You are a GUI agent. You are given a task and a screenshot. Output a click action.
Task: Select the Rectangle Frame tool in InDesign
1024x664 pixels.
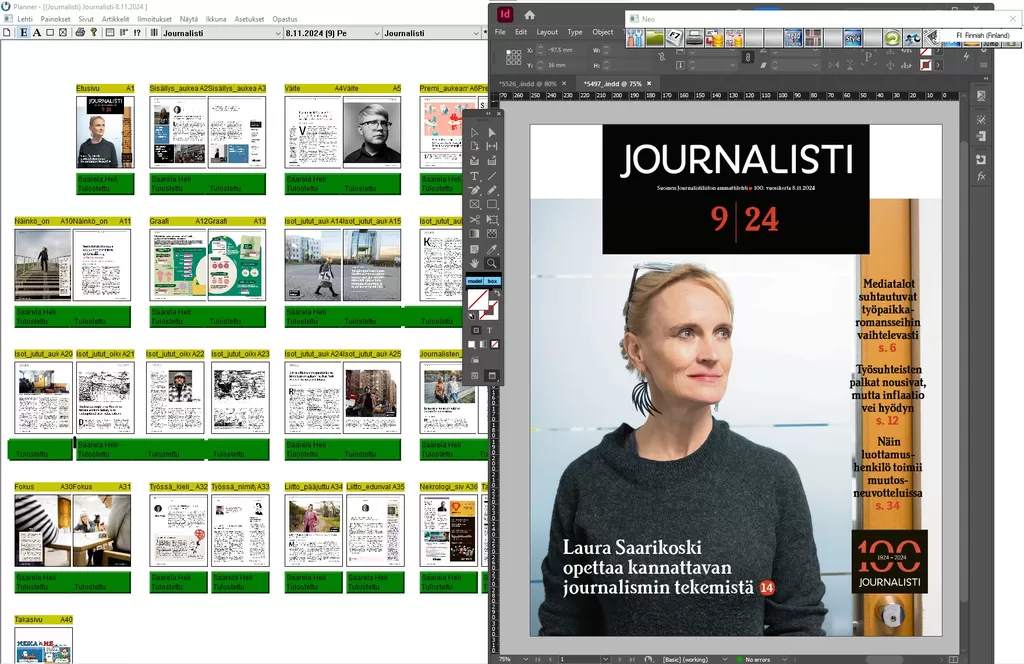475,204
